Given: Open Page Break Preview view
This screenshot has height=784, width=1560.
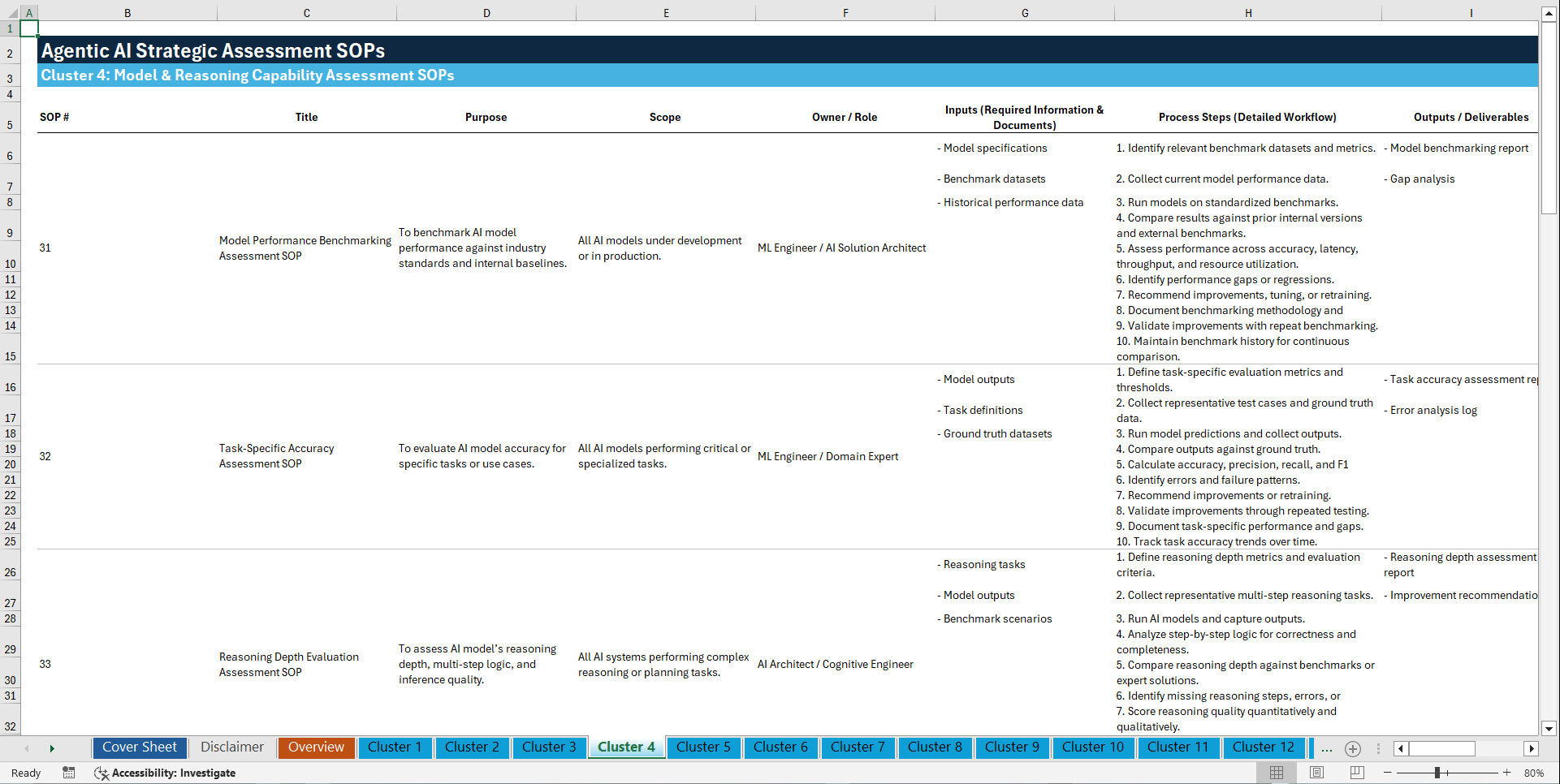Looking at the screenshot, I should [1355, 773].
